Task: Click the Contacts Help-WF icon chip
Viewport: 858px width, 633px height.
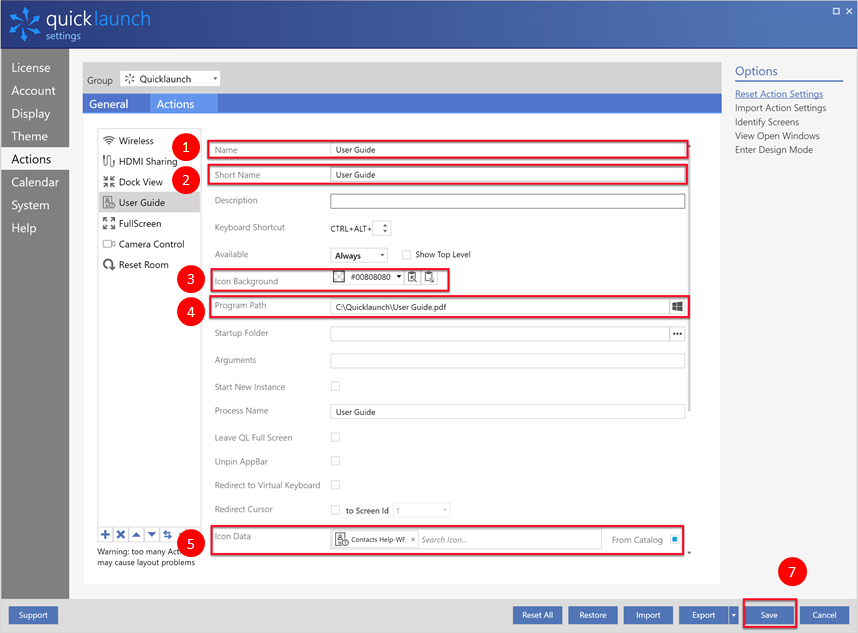Action: [375, 539]
